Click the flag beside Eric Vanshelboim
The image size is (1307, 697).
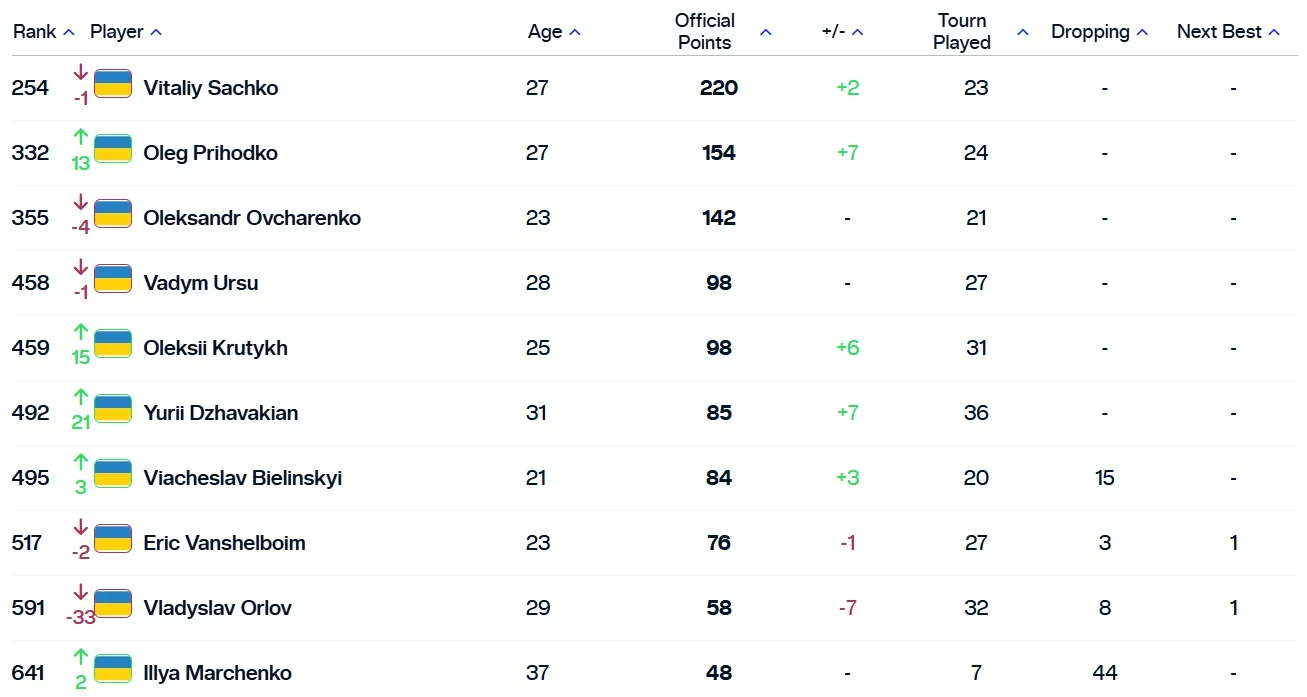(x=113, y=539)
